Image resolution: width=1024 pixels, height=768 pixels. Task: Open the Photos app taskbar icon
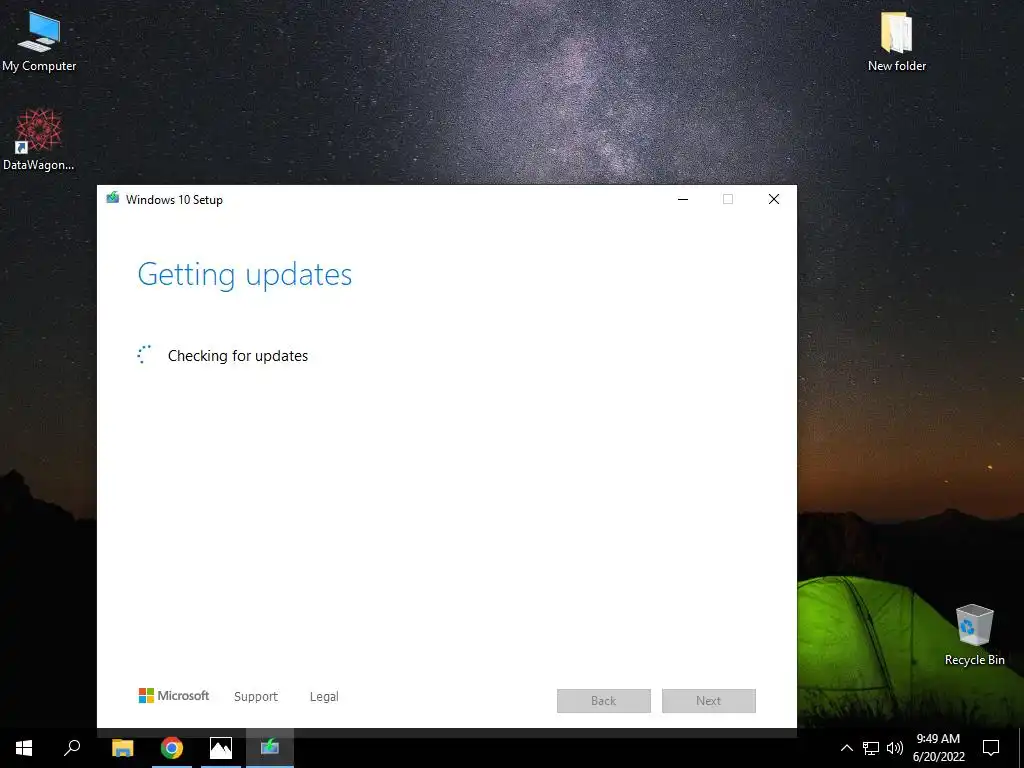point(221,748)
